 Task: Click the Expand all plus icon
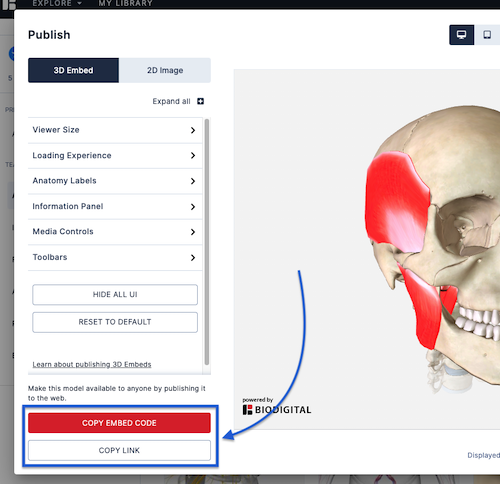point(200,101)
